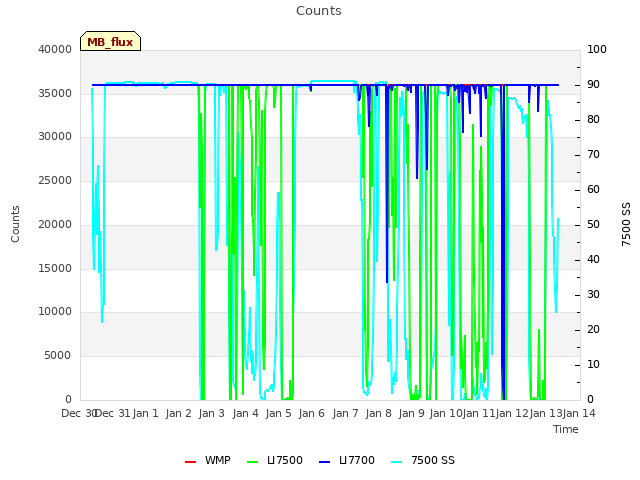Toggle the WMP legend entry
640x480 pixels.
tap(208, 460)
